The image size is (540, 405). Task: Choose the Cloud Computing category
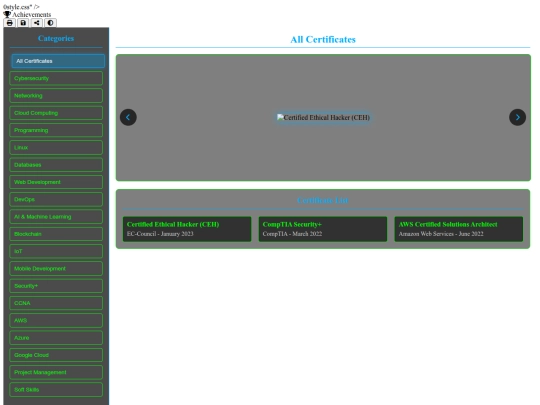tap(56, 113)
